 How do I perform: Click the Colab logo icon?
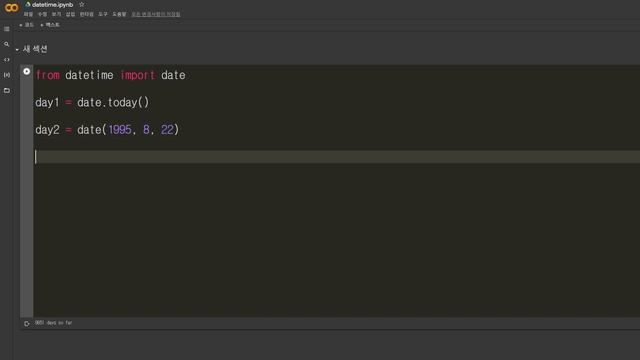[x=11, y=8]
